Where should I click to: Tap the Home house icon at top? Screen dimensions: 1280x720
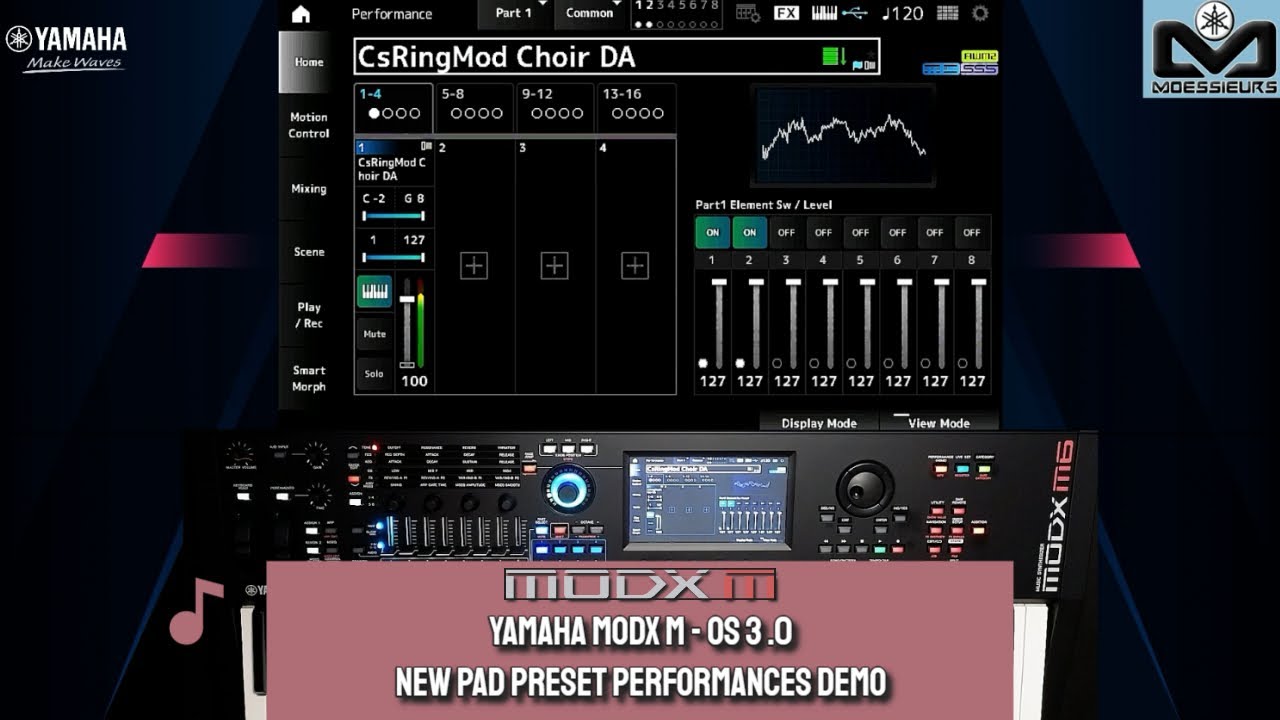(x=301, y=14)
